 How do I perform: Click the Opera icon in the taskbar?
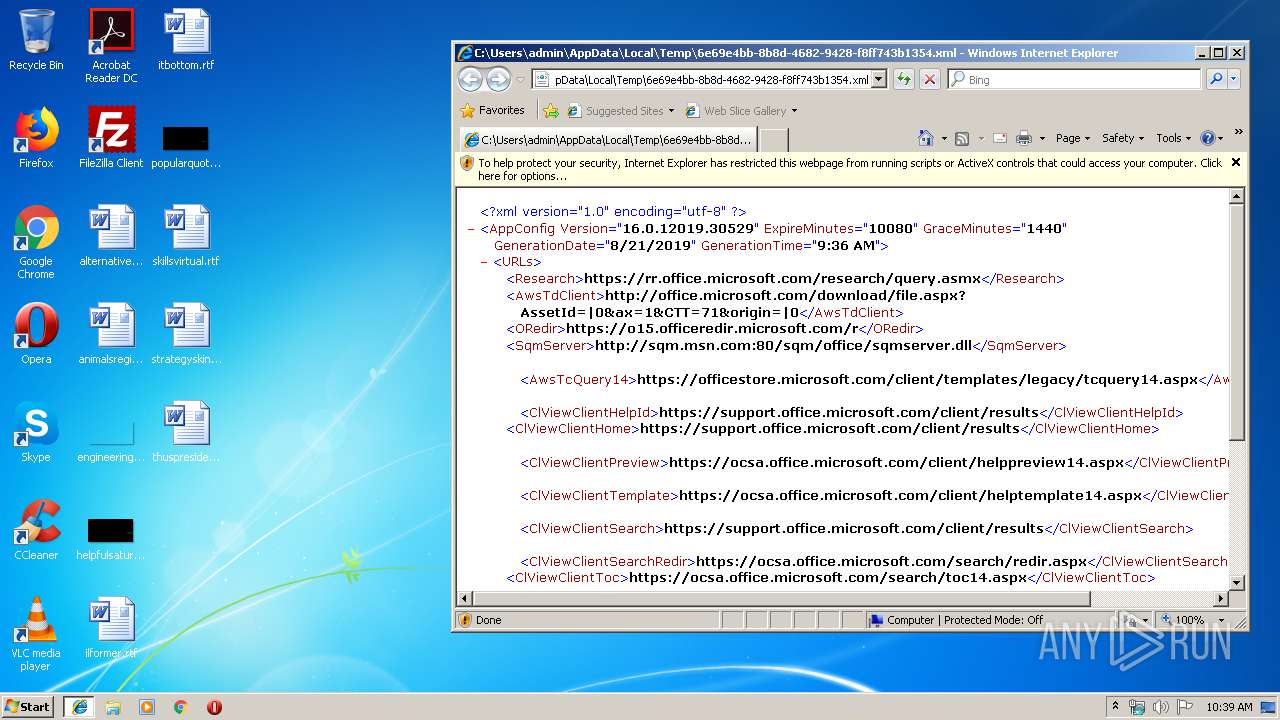(214, 707)
